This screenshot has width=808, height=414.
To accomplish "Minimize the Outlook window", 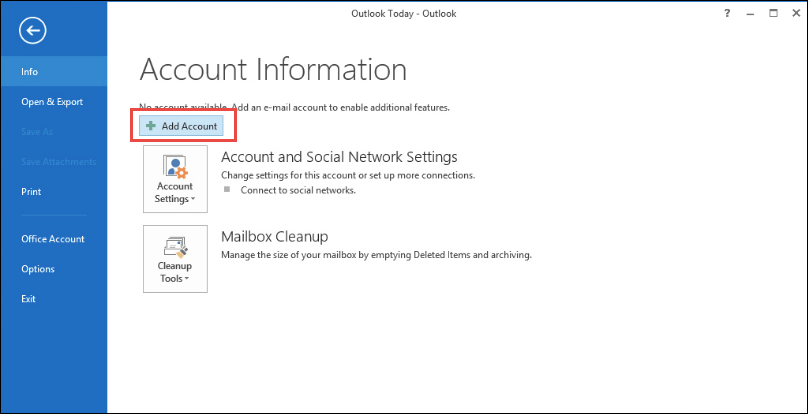I will coord(750,14).
